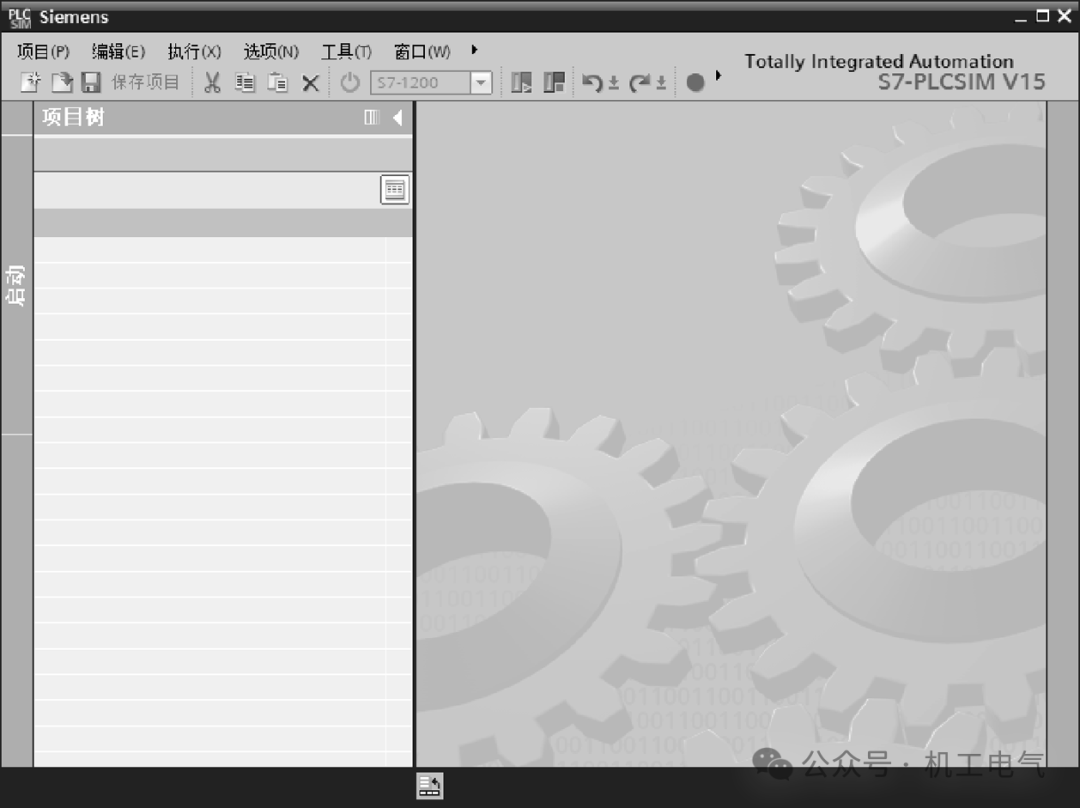
Task: Click the power on icon
Action: click(x=350, y=83)
